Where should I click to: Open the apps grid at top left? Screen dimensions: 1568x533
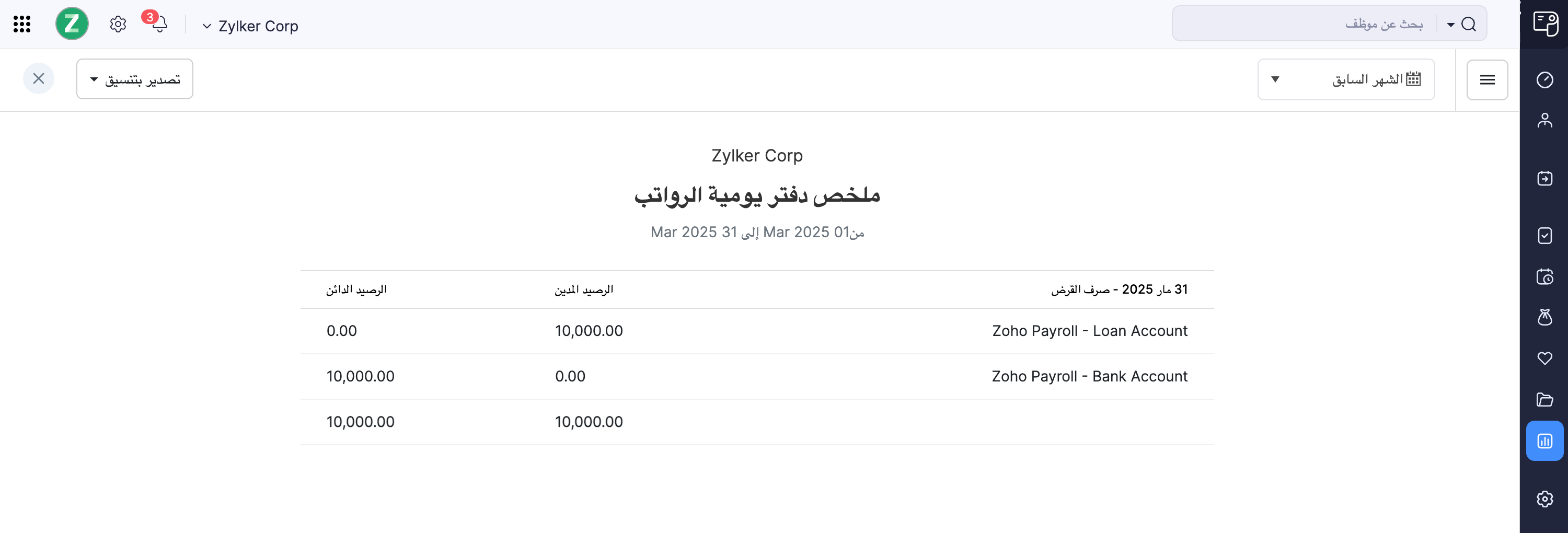(x=22, y=24)
